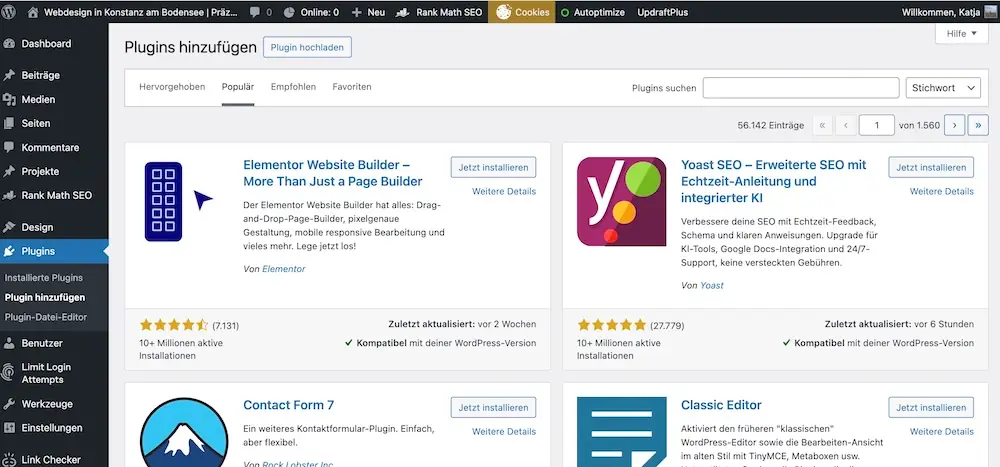Click the Limit Login Attempts fingerprint icon
This screenshot has width=1000, height=467.
tap(9, 373)
